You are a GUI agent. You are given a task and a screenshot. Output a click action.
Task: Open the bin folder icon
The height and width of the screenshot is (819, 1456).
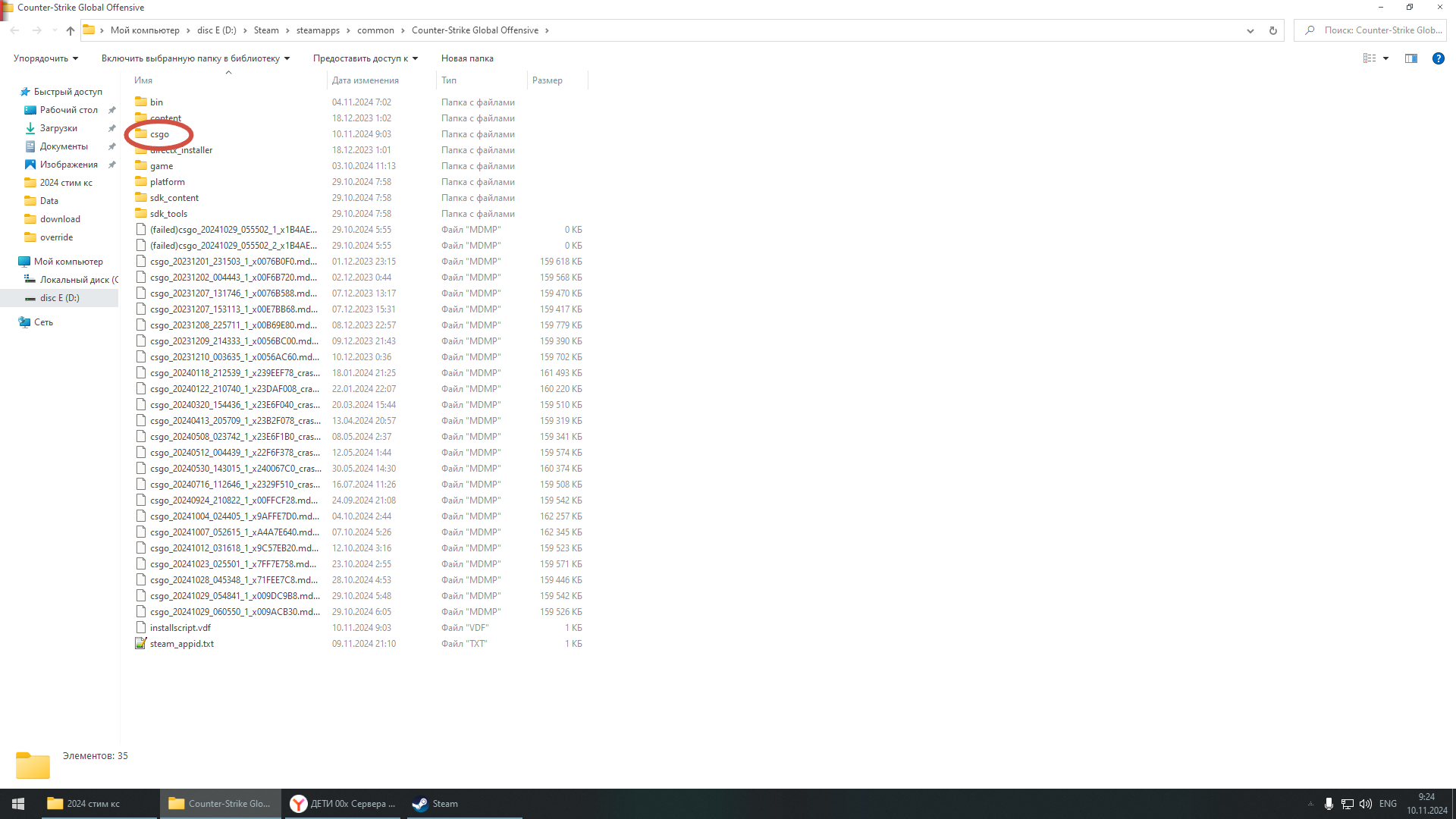point(141,102)
